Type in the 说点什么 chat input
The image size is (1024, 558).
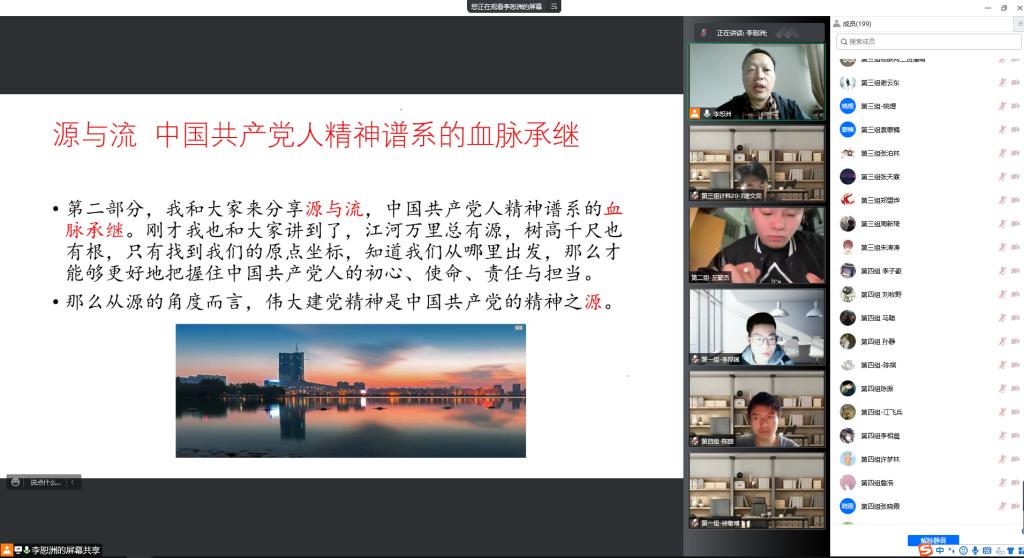pyautogui.click(x=45, y=482)
